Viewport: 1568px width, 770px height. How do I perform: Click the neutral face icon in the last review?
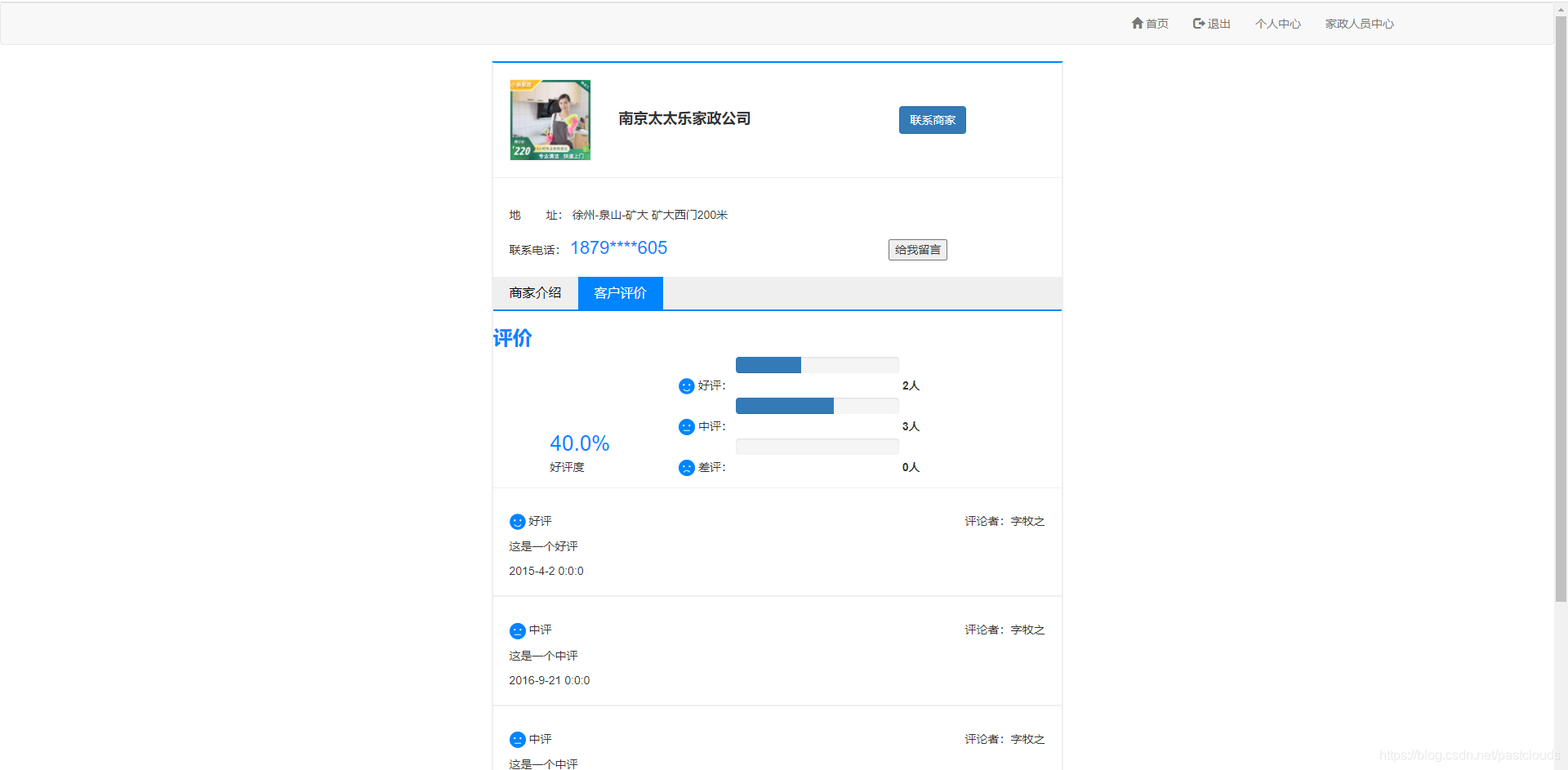pyautogui.click(x=517, y=740)
